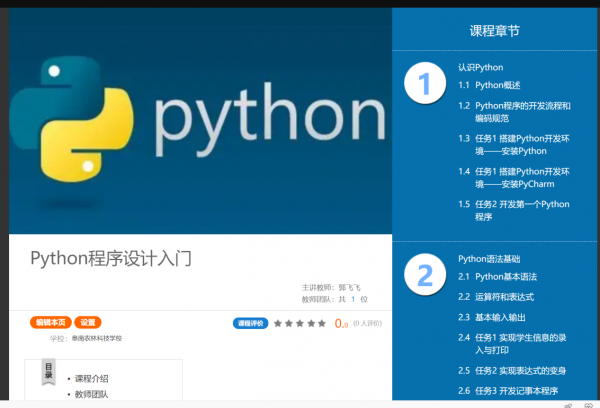
Task: Open section 1.4 安装PyCharm task
Action: [x=514, y=178]
